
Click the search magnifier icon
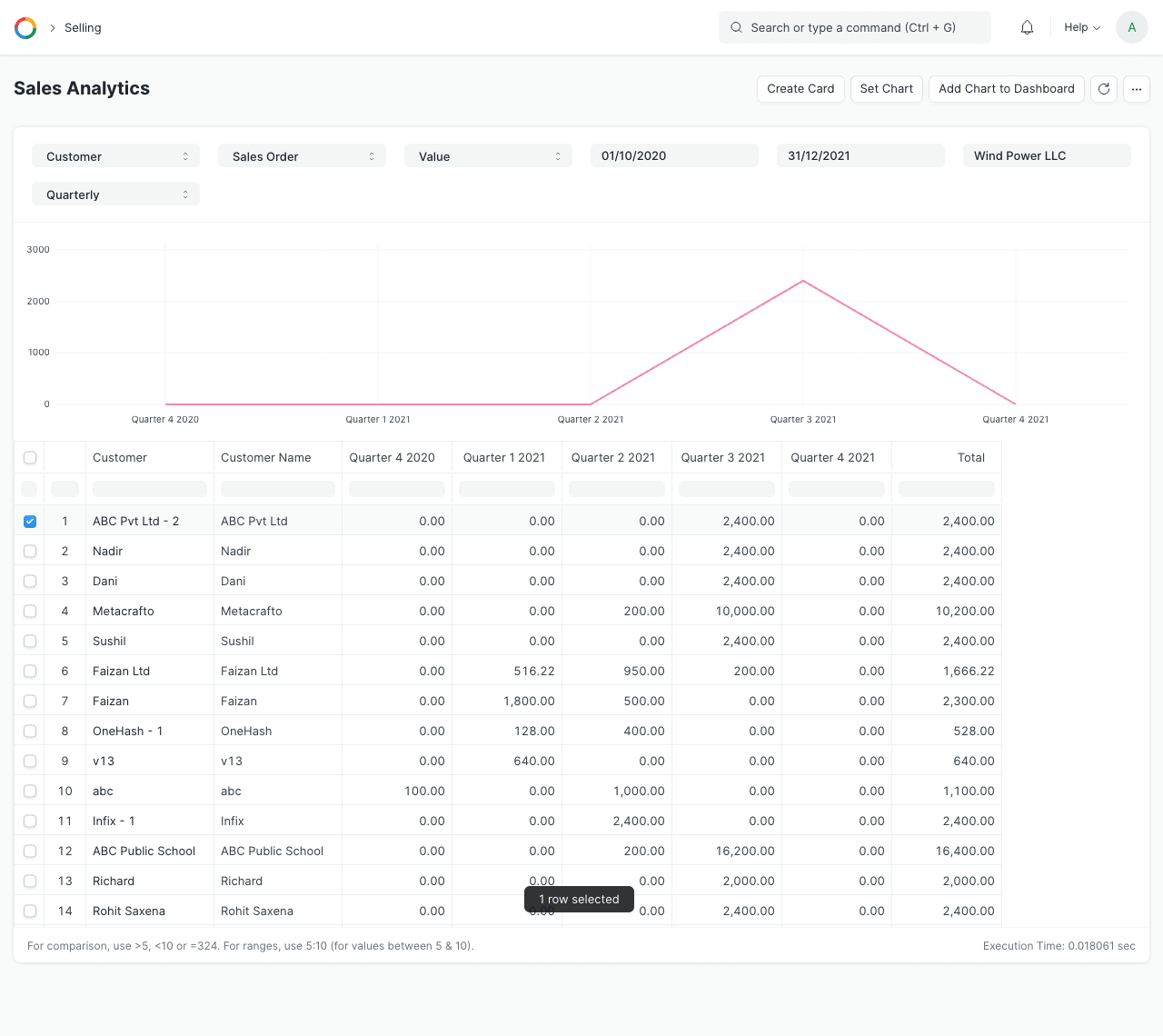click(737, 28)
